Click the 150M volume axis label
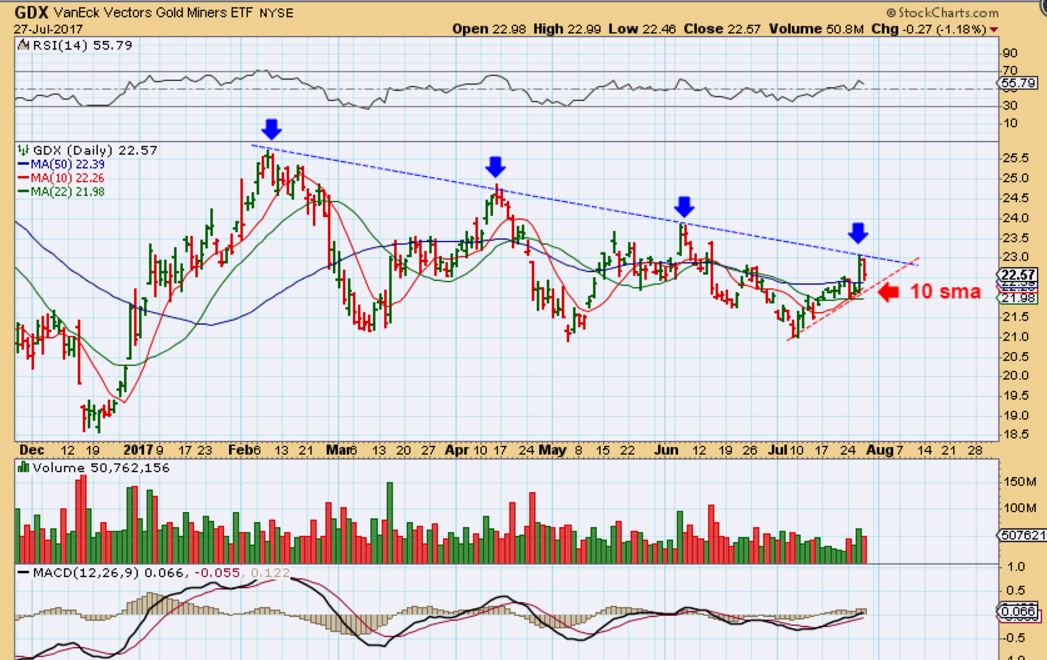1047x660 pixels. [1019, 482]
